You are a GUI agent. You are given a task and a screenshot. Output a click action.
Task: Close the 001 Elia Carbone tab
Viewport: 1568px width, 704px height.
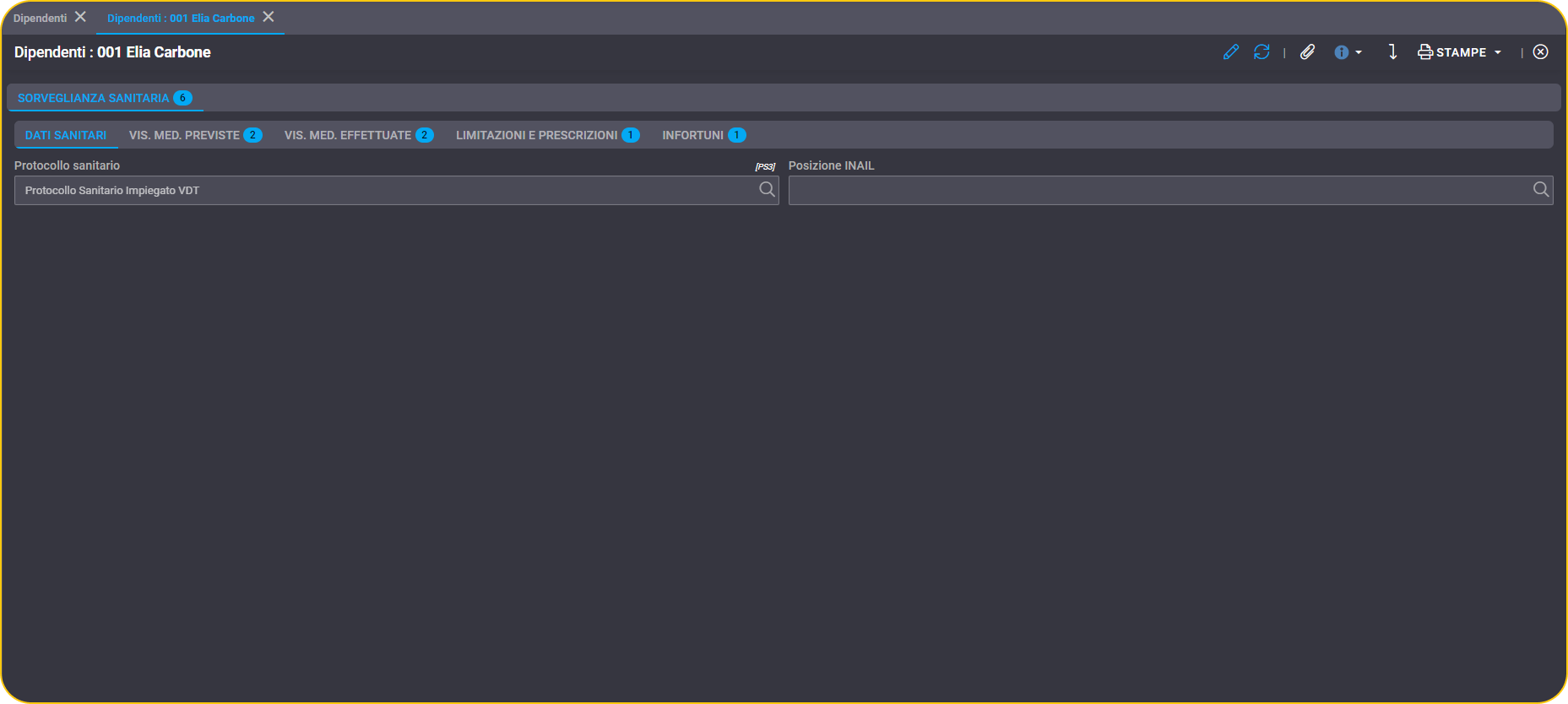pos(269,17)
